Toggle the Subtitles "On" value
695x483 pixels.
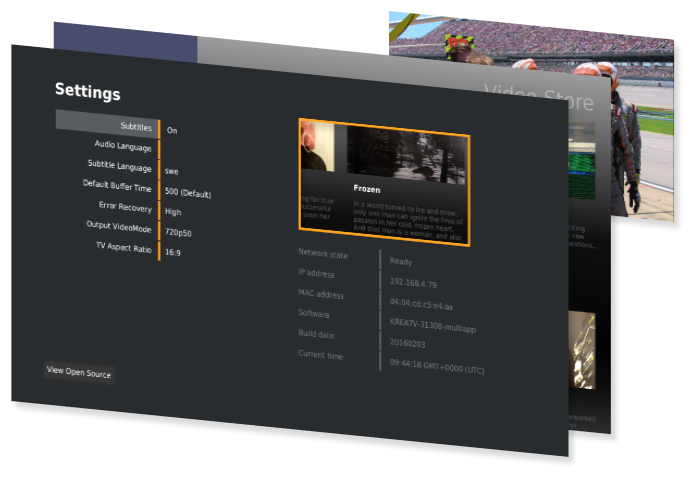pos(172,130)
